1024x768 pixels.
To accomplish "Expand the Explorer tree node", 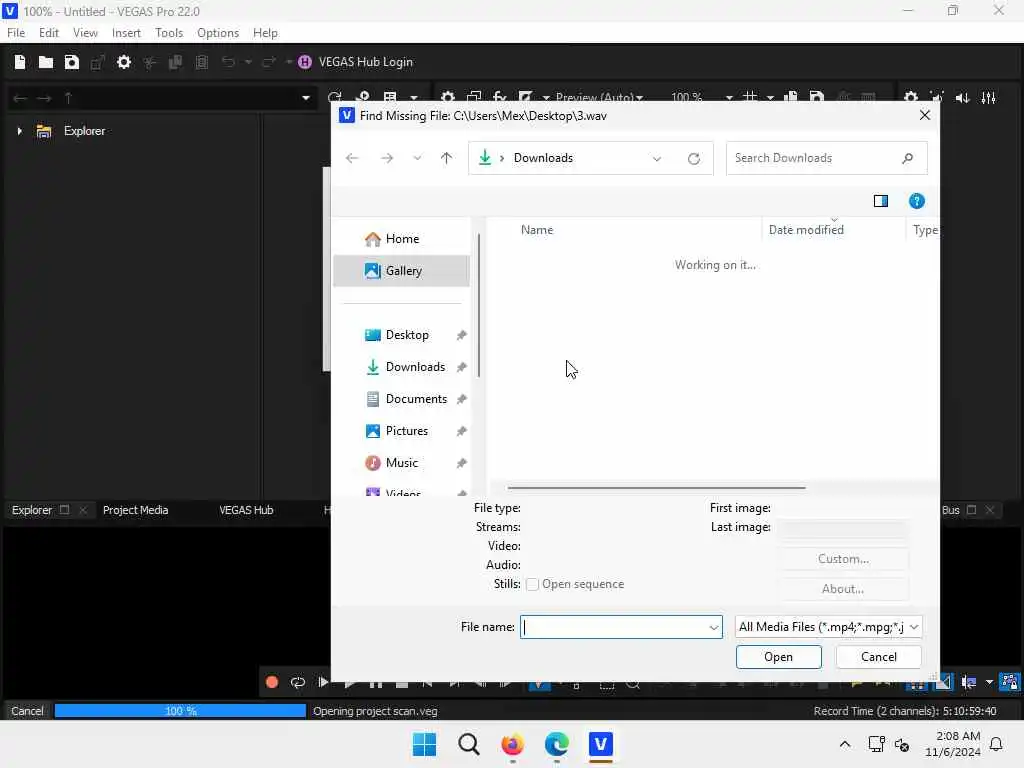I will point(20,131).
